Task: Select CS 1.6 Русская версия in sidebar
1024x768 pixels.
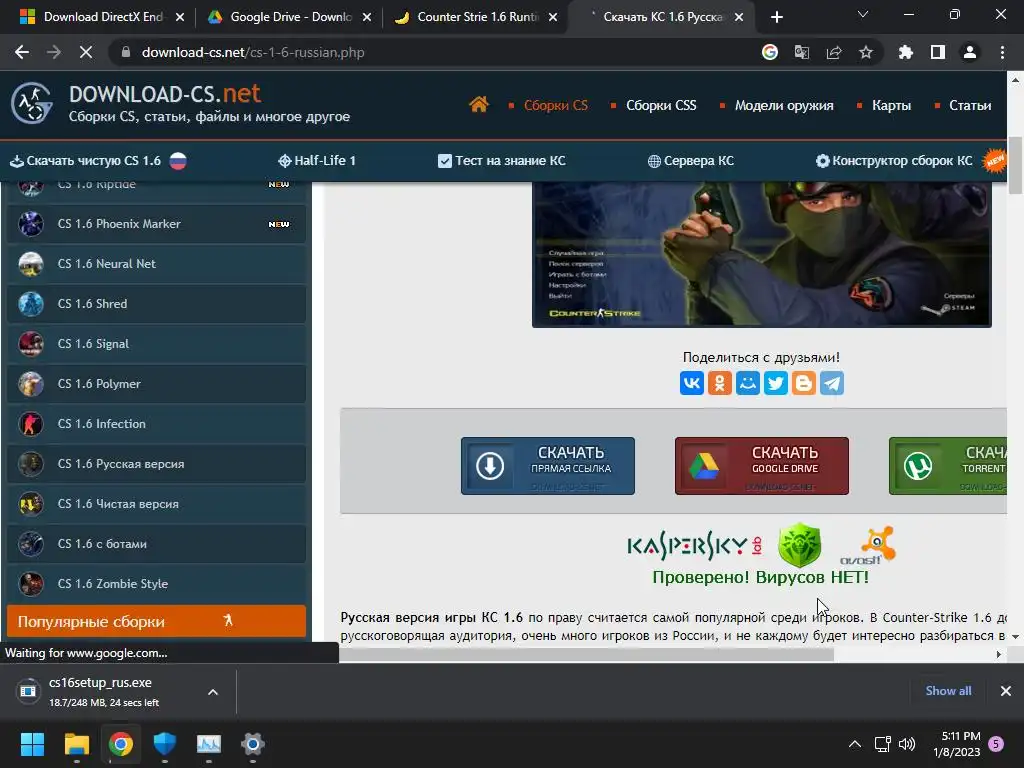Action: [x=156, y=464]
